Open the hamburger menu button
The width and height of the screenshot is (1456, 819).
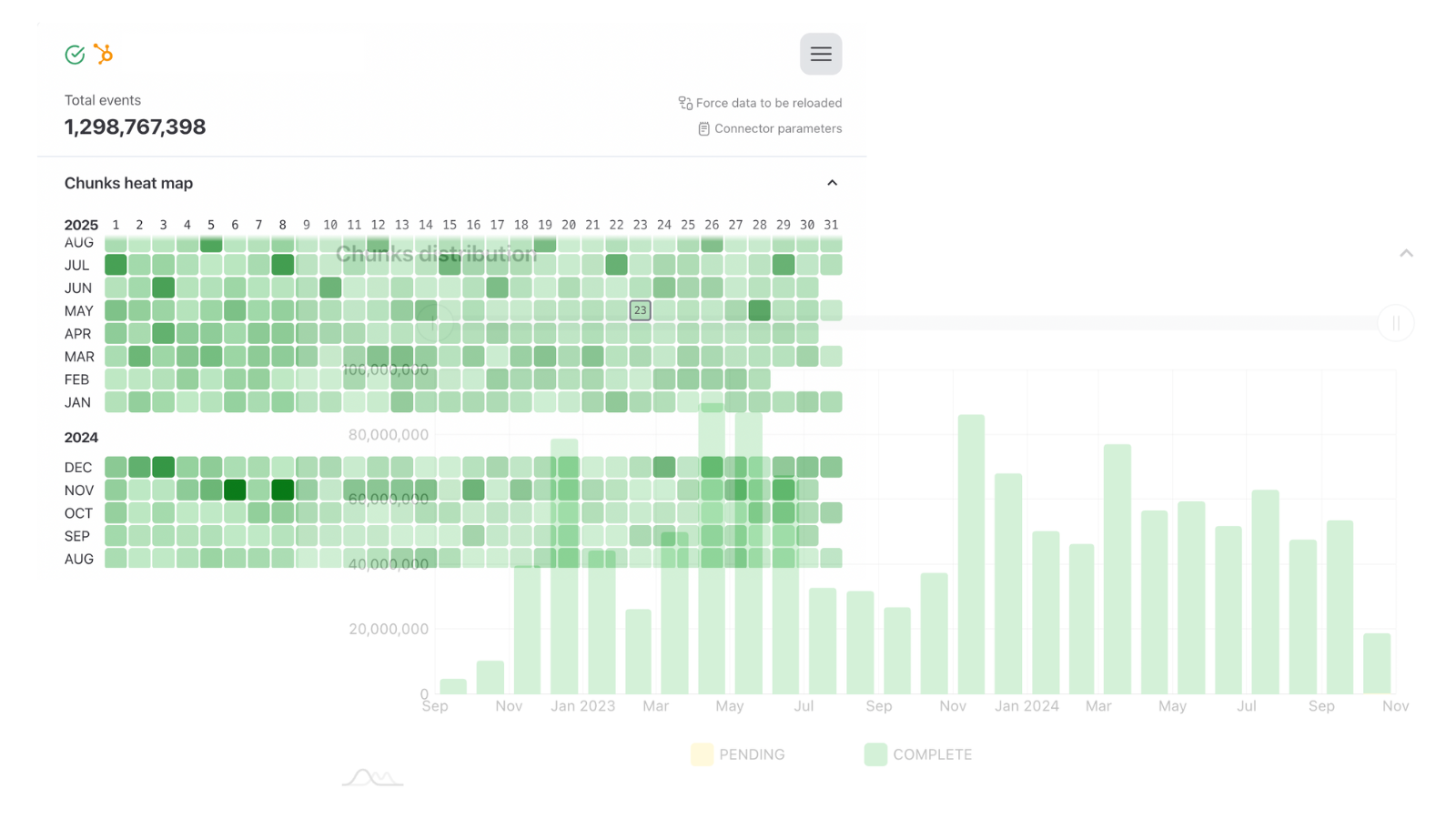pyautogui.click(x=820, y=54)
